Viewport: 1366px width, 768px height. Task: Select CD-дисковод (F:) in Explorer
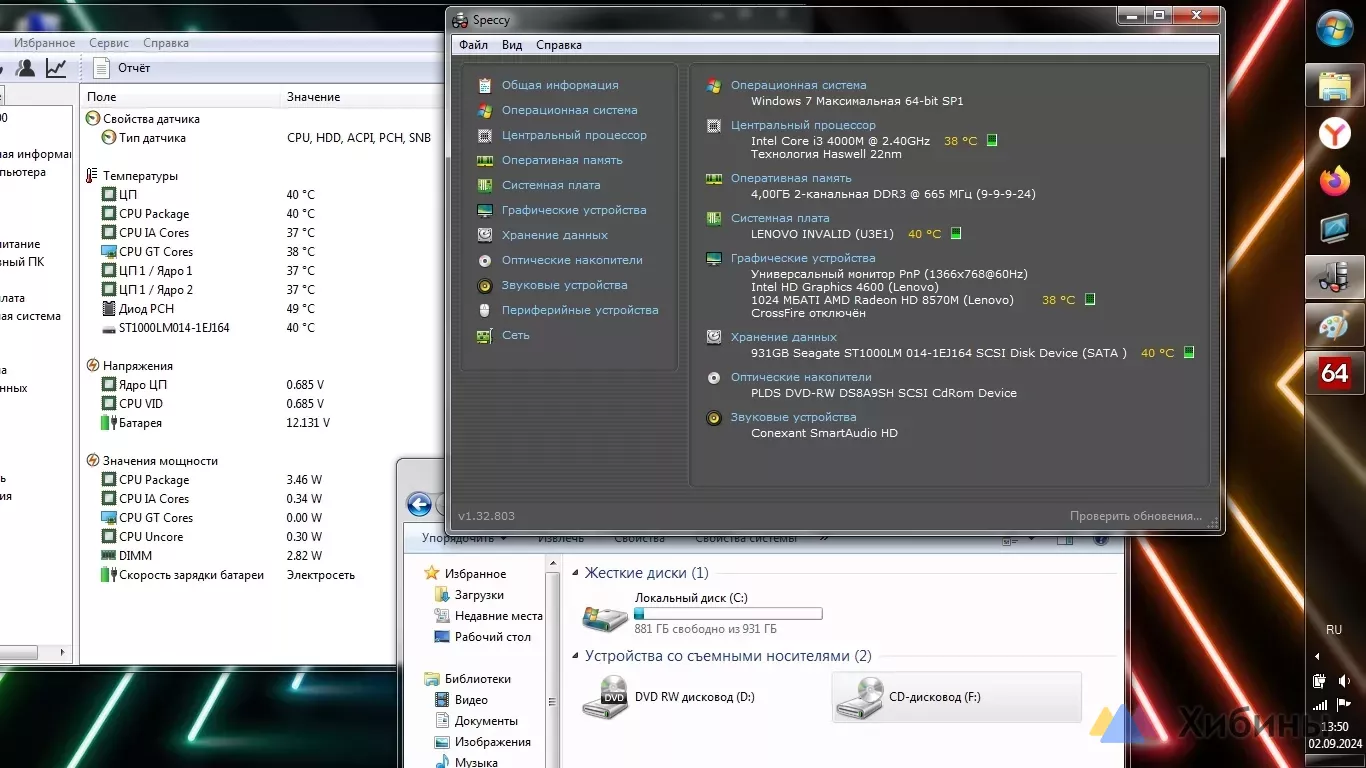[957, 697]
